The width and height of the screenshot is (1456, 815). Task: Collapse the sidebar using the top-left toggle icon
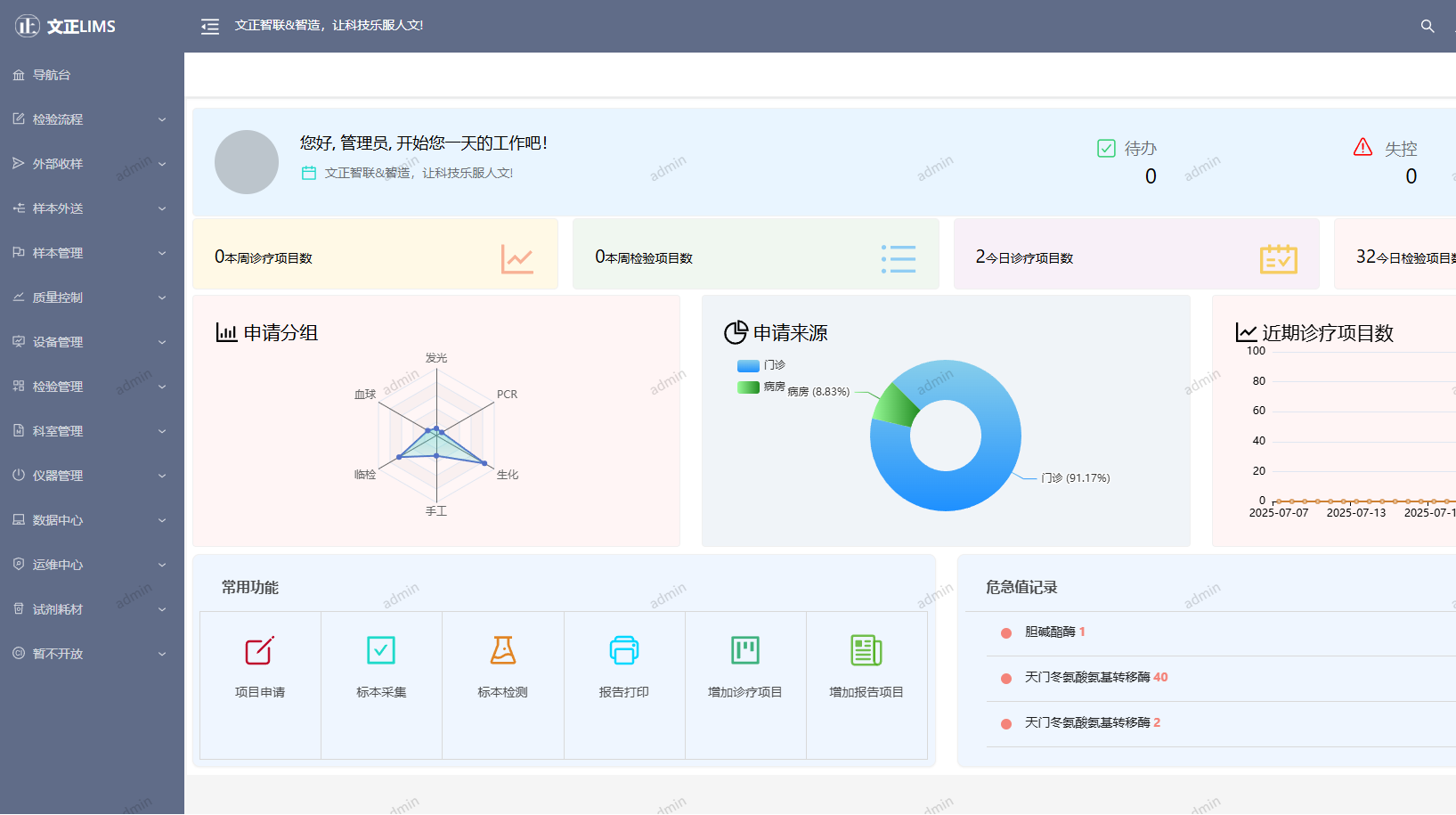click(x=209, y=26)
